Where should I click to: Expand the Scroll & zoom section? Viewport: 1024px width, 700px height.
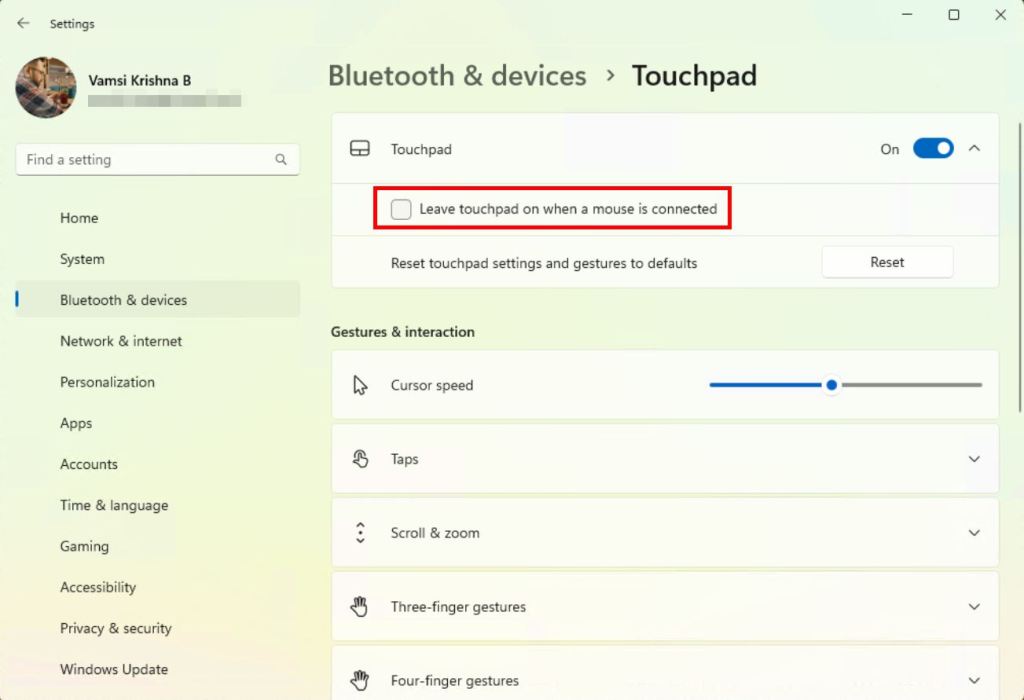click(974, 533)
